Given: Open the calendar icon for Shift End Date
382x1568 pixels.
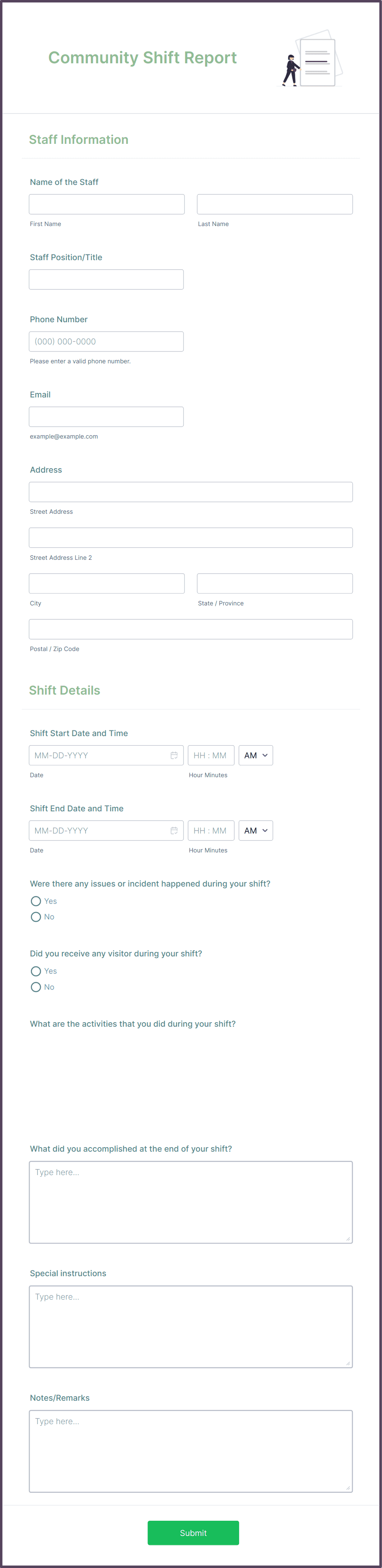Looking at the screenshot, I should (175, 830).
